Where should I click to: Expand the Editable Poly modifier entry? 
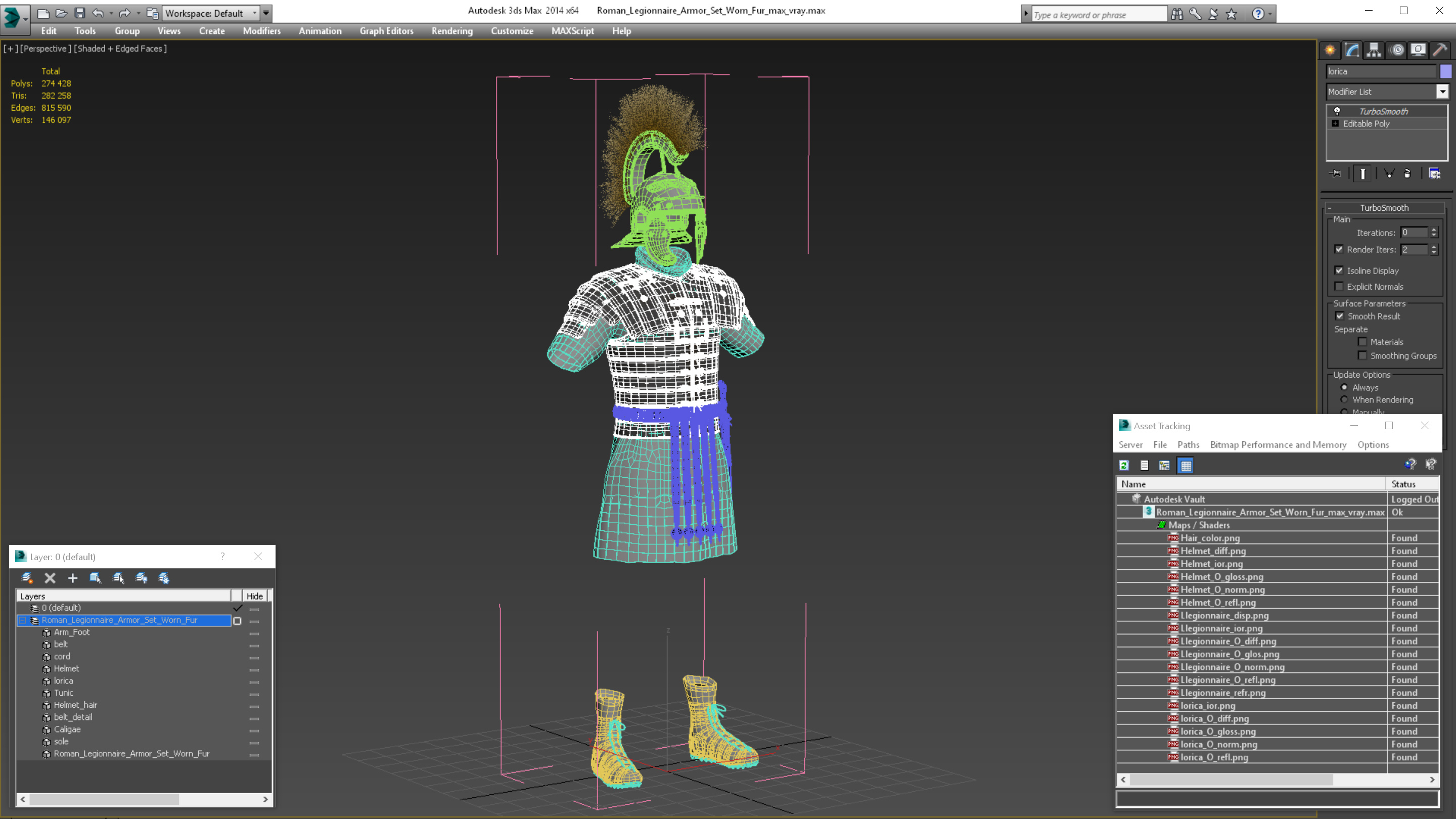(1335, 124)
